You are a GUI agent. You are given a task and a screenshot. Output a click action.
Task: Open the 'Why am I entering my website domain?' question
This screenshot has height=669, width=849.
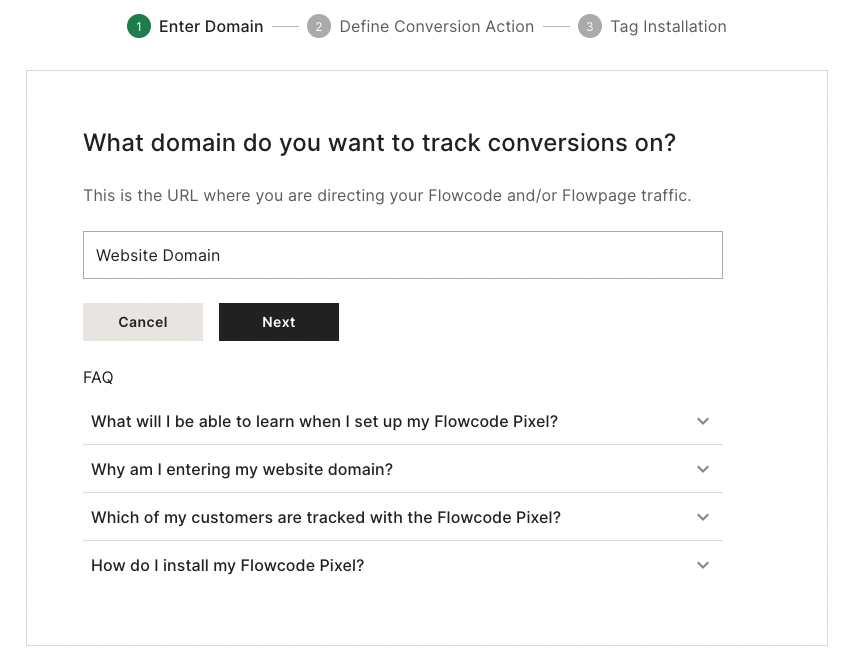(x=242, y=469)
